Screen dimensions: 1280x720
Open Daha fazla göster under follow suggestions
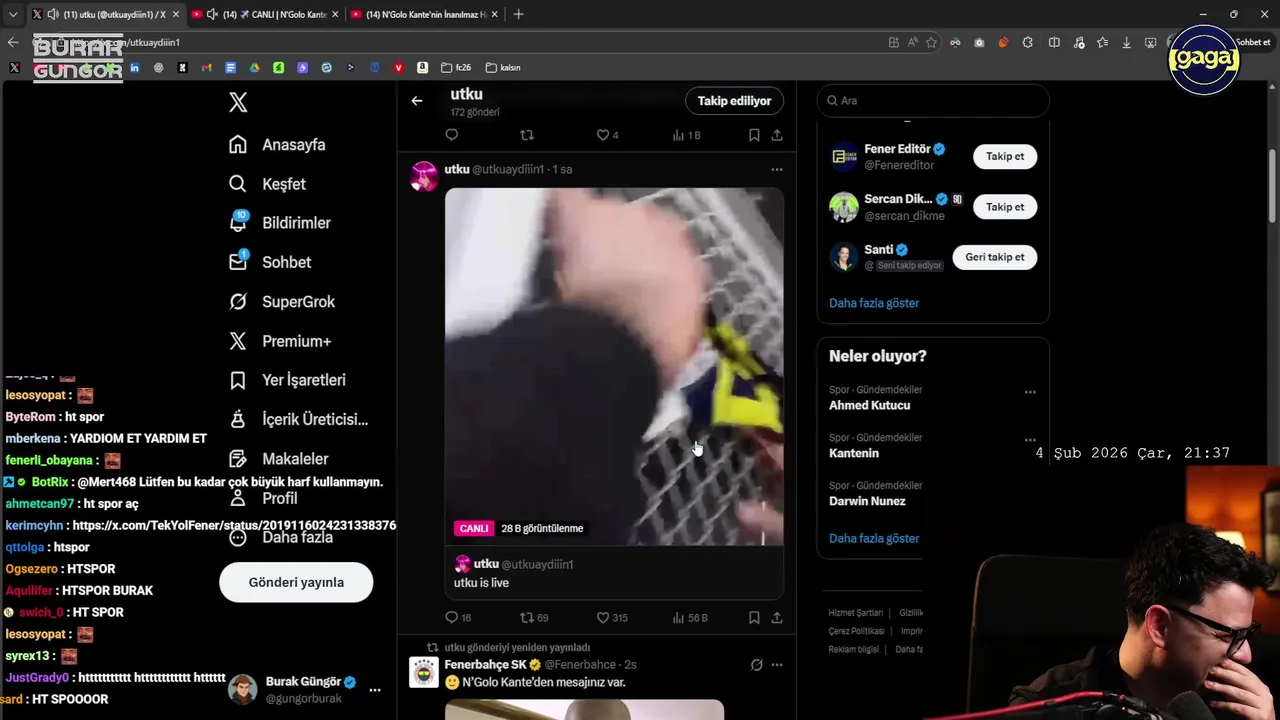point(874,303)
